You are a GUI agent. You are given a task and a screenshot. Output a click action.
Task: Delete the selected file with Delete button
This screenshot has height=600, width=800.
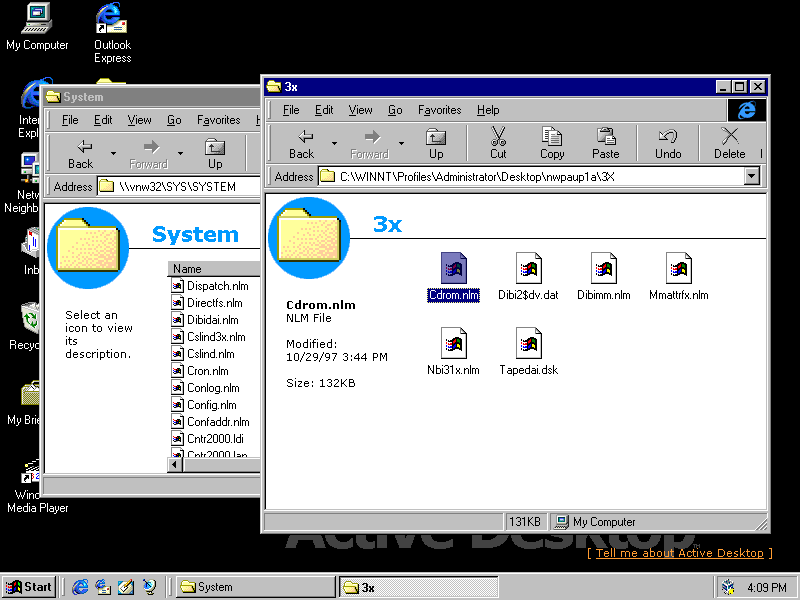pyautogui.click(x=730, y=144)
